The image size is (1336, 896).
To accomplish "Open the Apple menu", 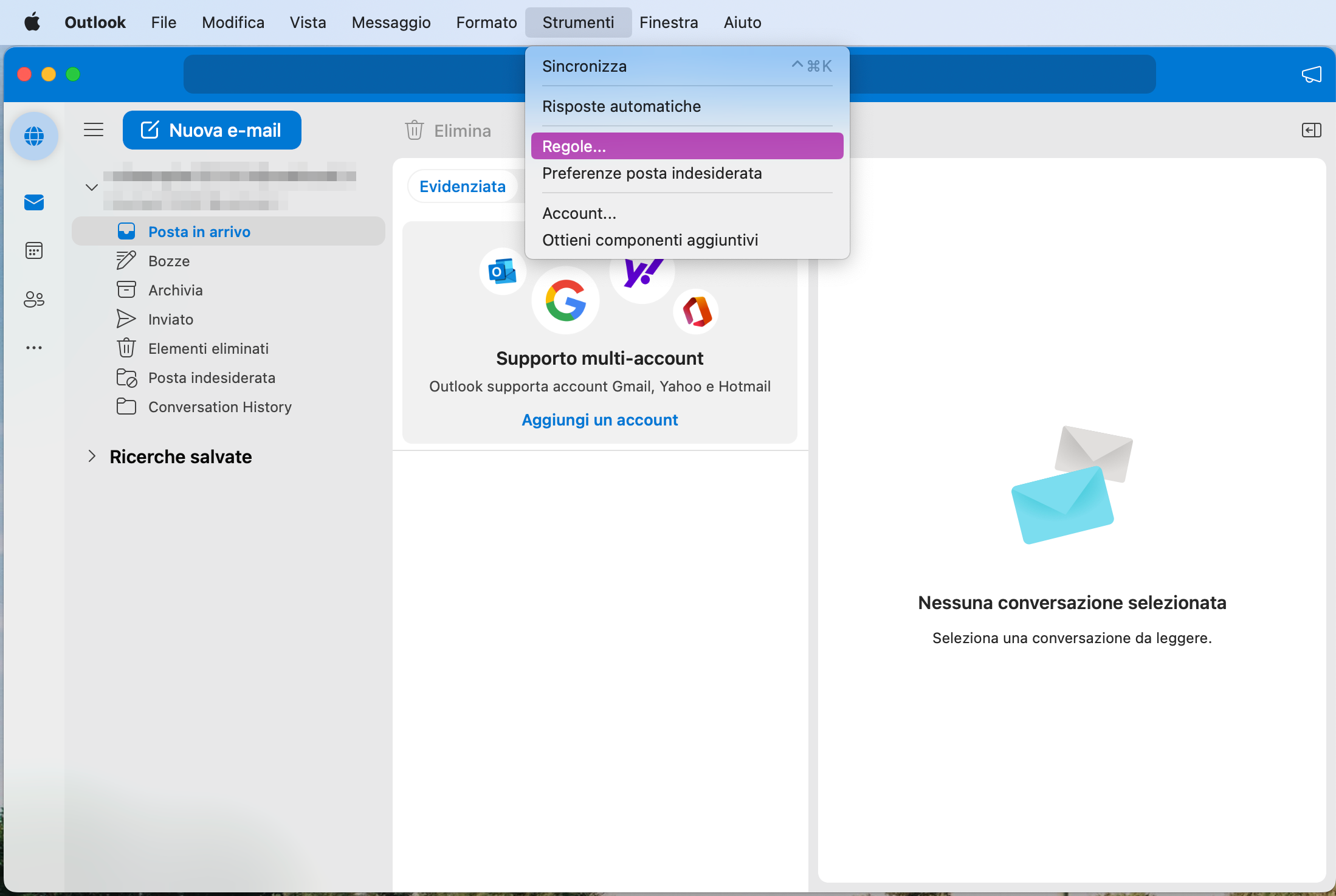I will pyautogui.click(x=32, y=22).
